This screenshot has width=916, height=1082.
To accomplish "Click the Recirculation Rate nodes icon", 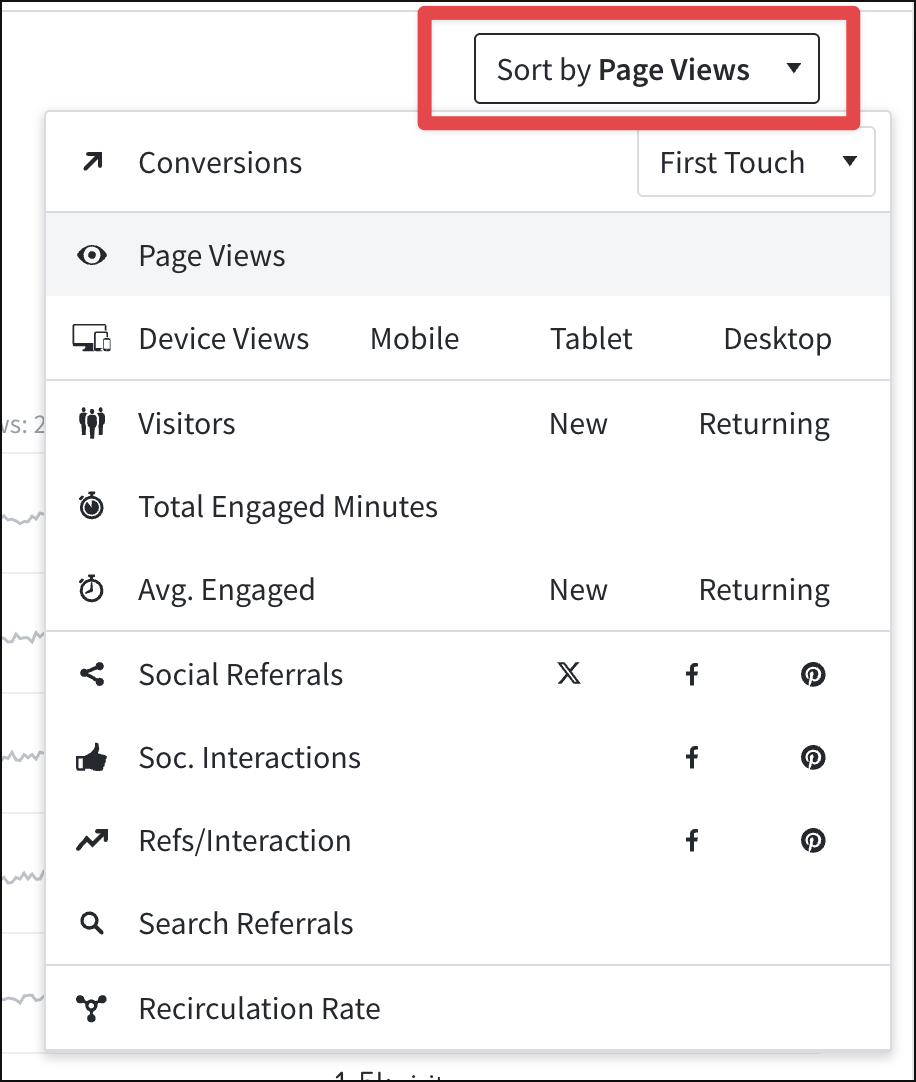I will [92, 1008].
